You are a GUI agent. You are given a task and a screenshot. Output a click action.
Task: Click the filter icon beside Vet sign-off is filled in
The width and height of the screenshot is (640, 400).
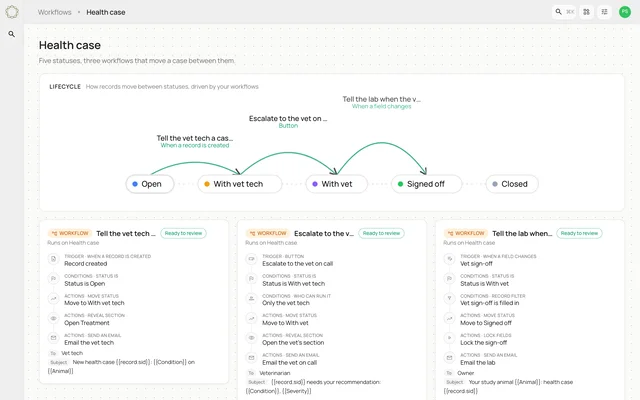(449, 299)
